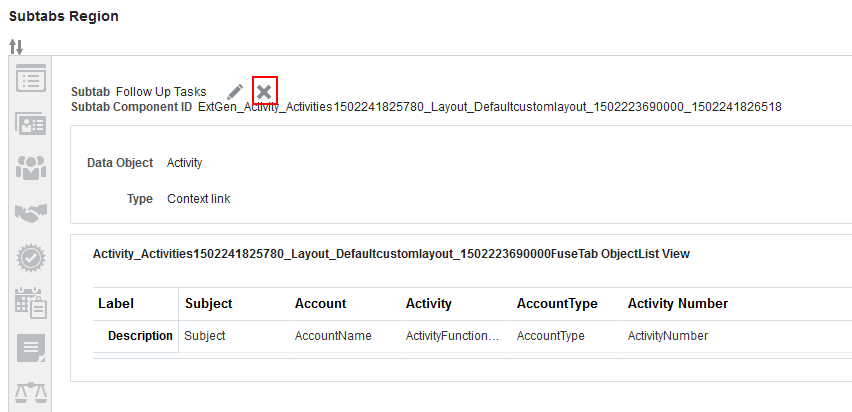Click the Account column header
Image resolution: width=852 pixels, height=412 pixels.
320,303
